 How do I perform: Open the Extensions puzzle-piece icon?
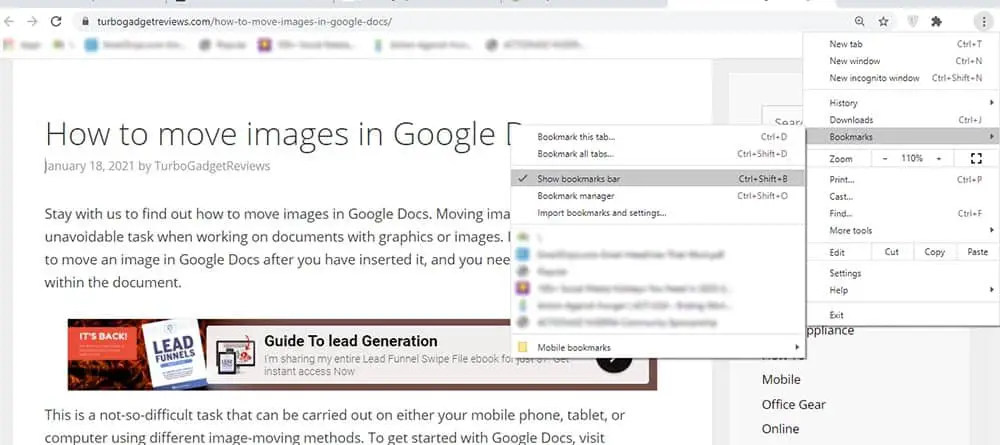pos(936,22)
